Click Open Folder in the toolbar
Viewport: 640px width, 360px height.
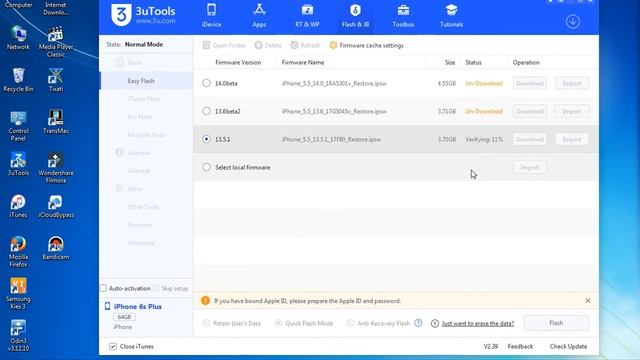pyautogui.click(x=224, y=45)
